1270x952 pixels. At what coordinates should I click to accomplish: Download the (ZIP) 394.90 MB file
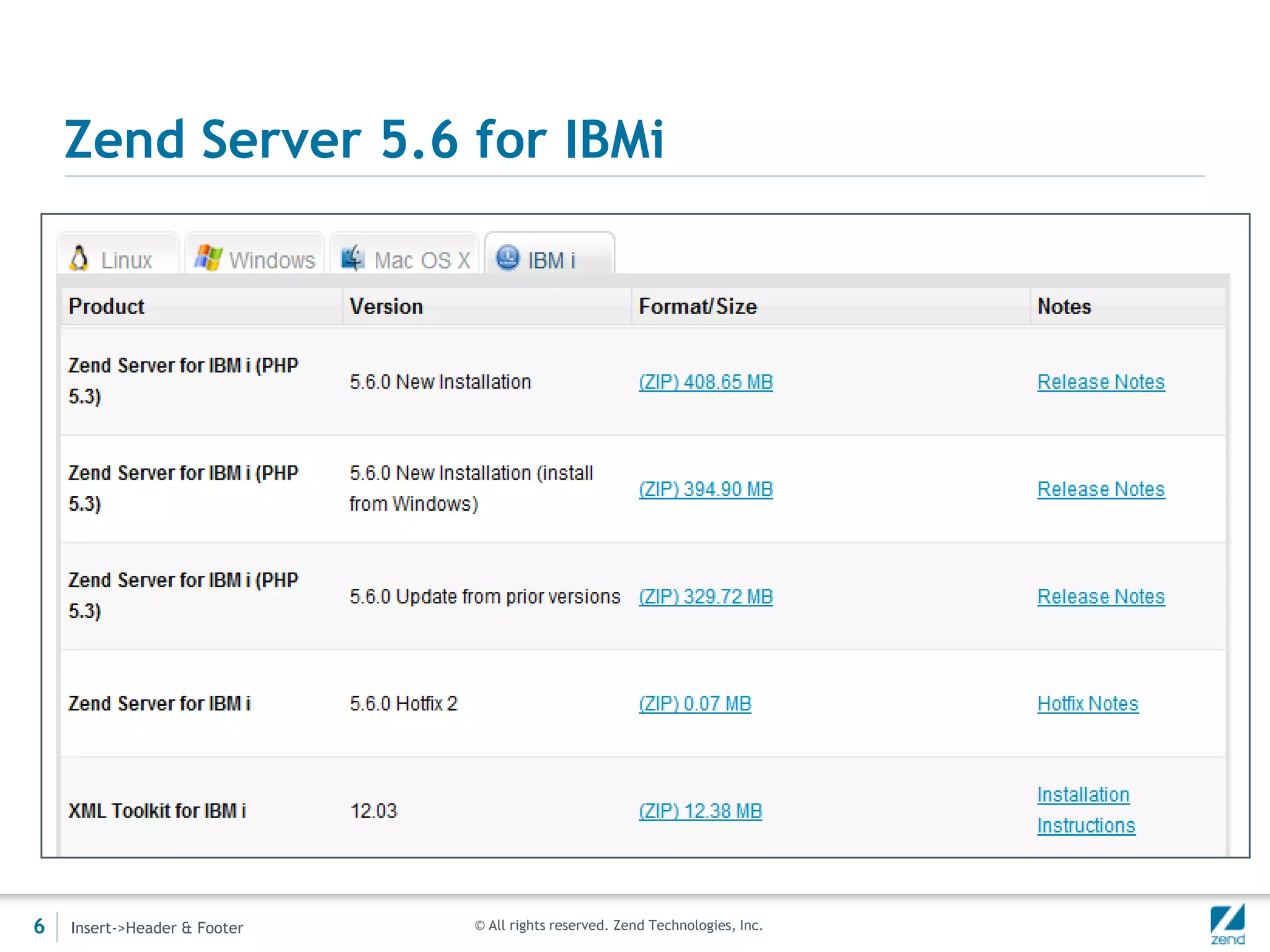[706, 489]
